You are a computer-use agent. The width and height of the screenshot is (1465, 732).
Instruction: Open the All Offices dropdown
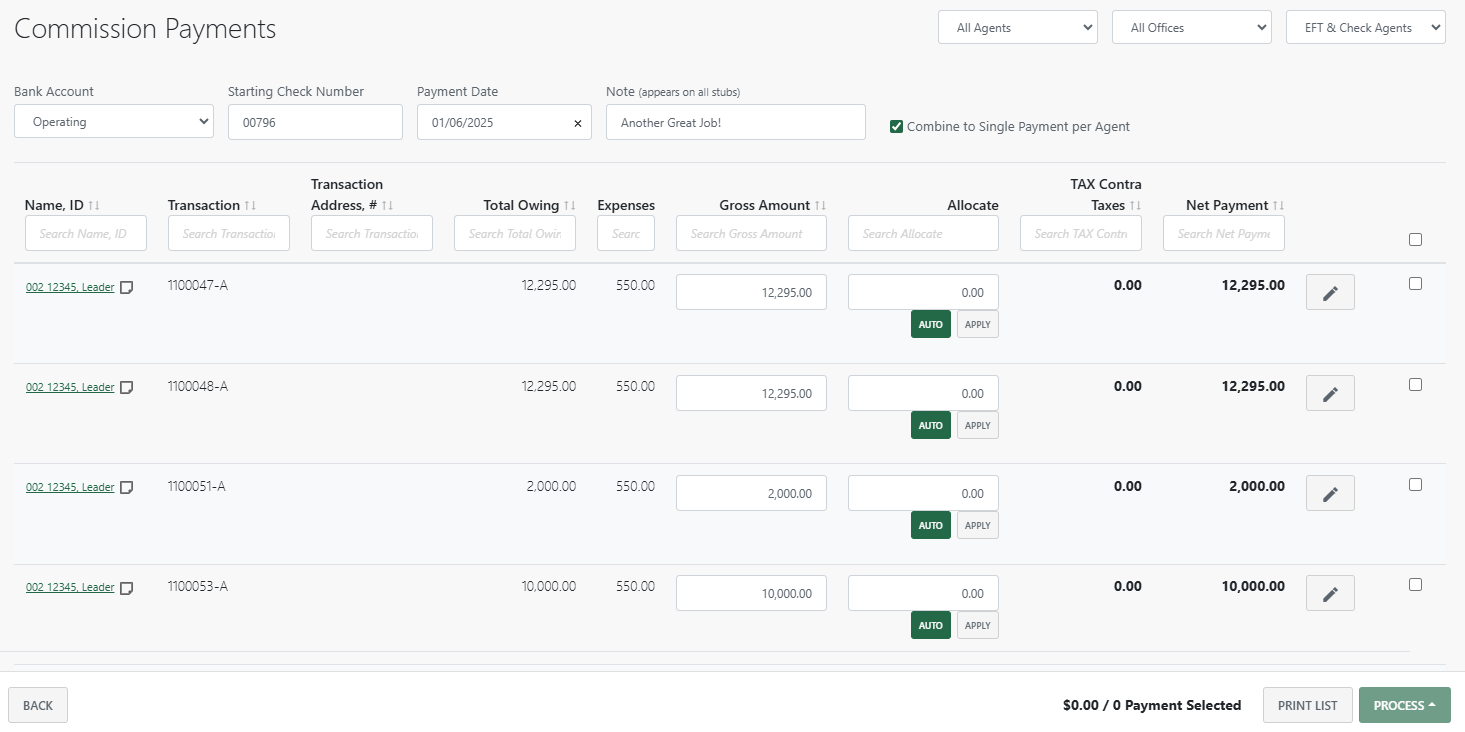click(x=1191, y=27)
